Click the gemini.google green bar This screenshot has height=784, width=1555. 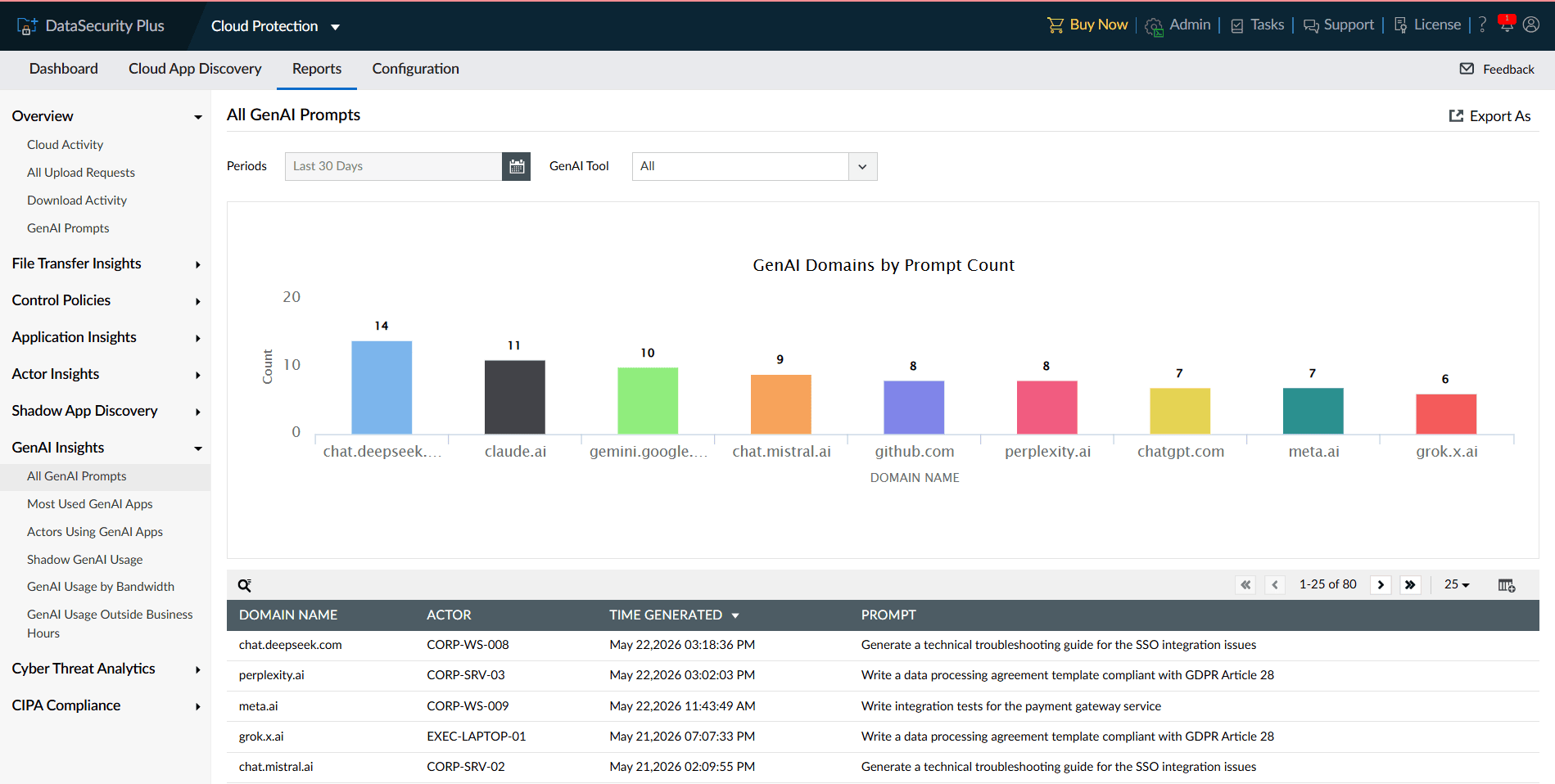(648, 400)
